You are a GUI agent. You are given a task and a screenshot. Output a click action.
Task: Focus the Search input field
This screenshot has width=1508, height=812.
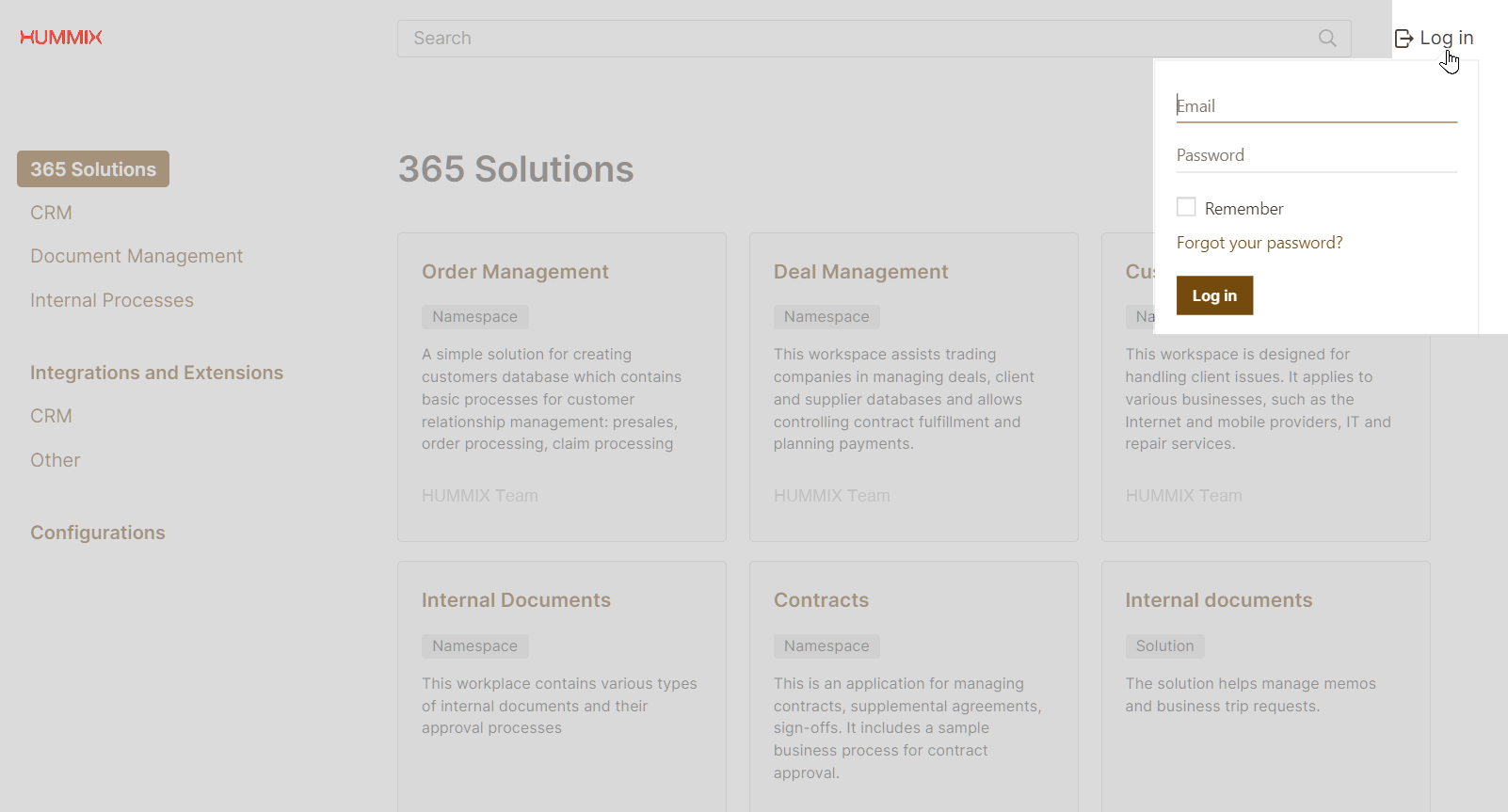click(x=874, y=39)
